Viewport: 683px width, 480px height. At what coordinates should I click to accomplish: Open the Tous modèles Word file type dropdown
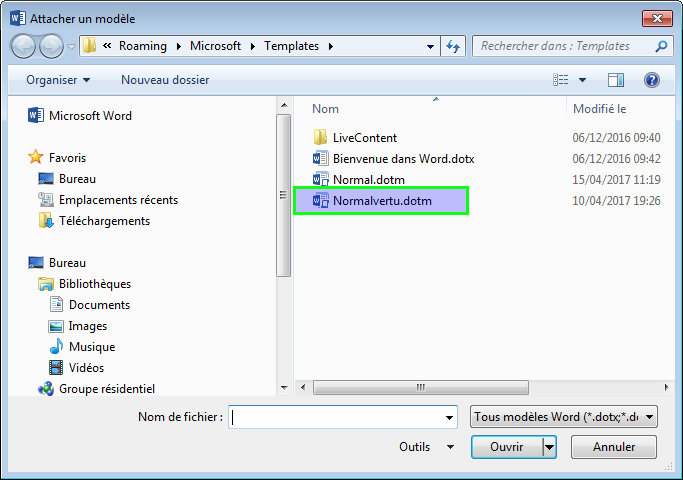click(x=564, y=417)
